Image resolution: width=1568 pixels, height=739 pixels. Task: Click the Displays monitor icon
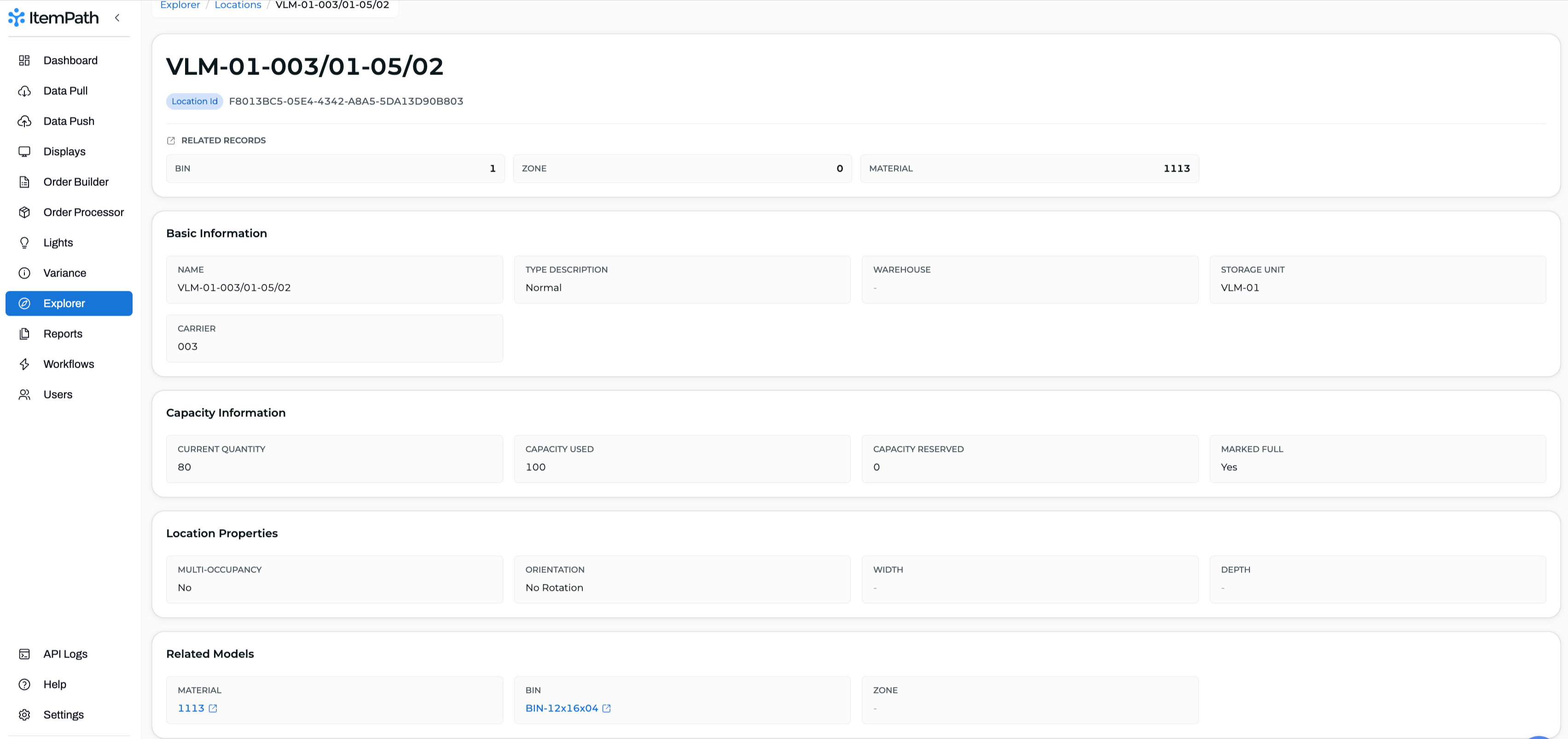24,151
